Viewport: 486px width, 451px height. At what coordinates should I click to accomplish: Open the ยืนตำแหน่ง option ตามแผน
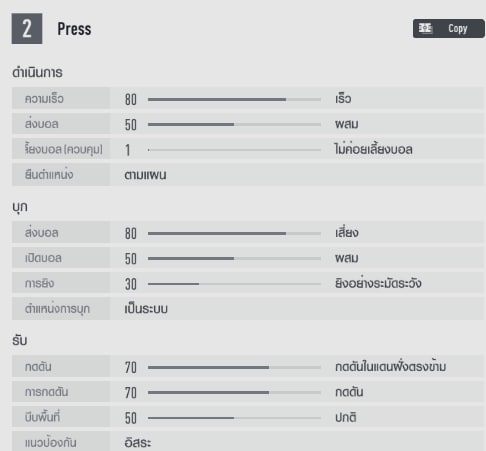coord(145,175)
